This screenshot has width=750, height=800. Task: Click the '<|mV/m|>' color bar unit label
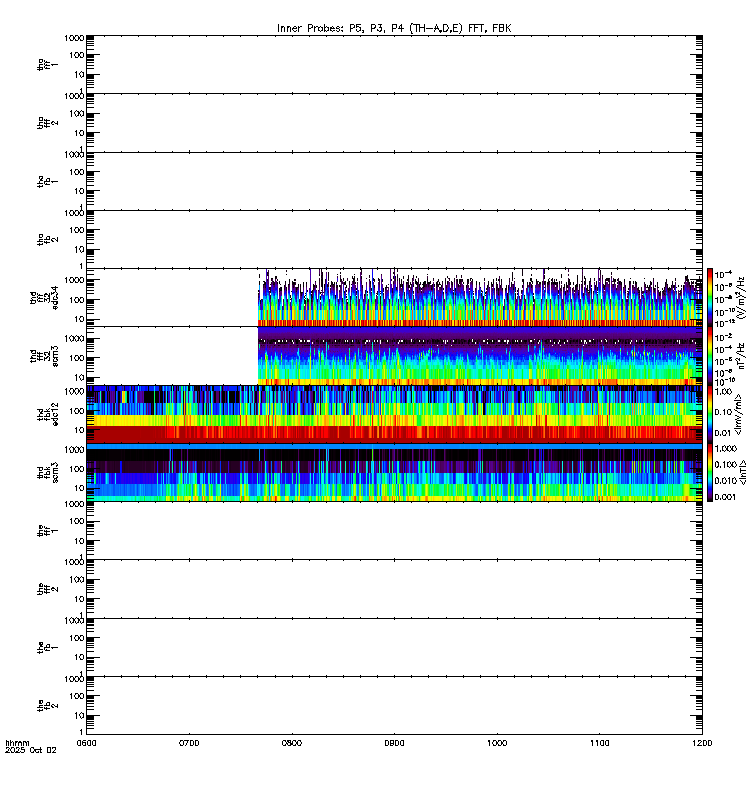tap(738, 414)
